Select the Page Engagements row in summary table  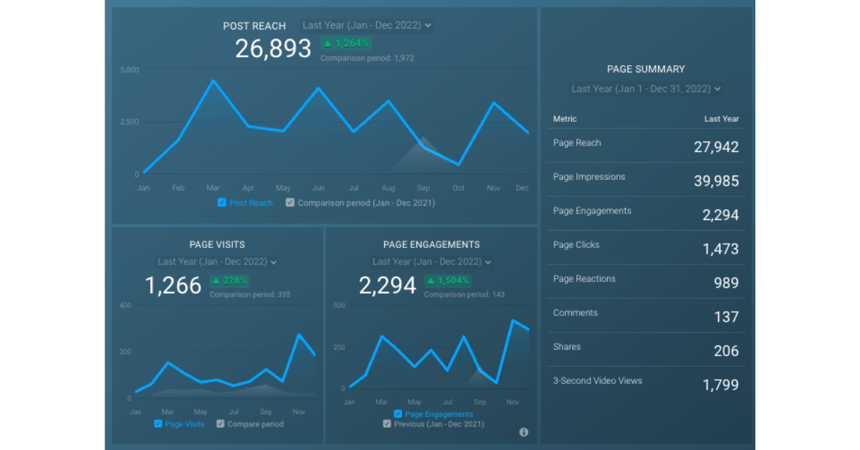pos(646,213)
